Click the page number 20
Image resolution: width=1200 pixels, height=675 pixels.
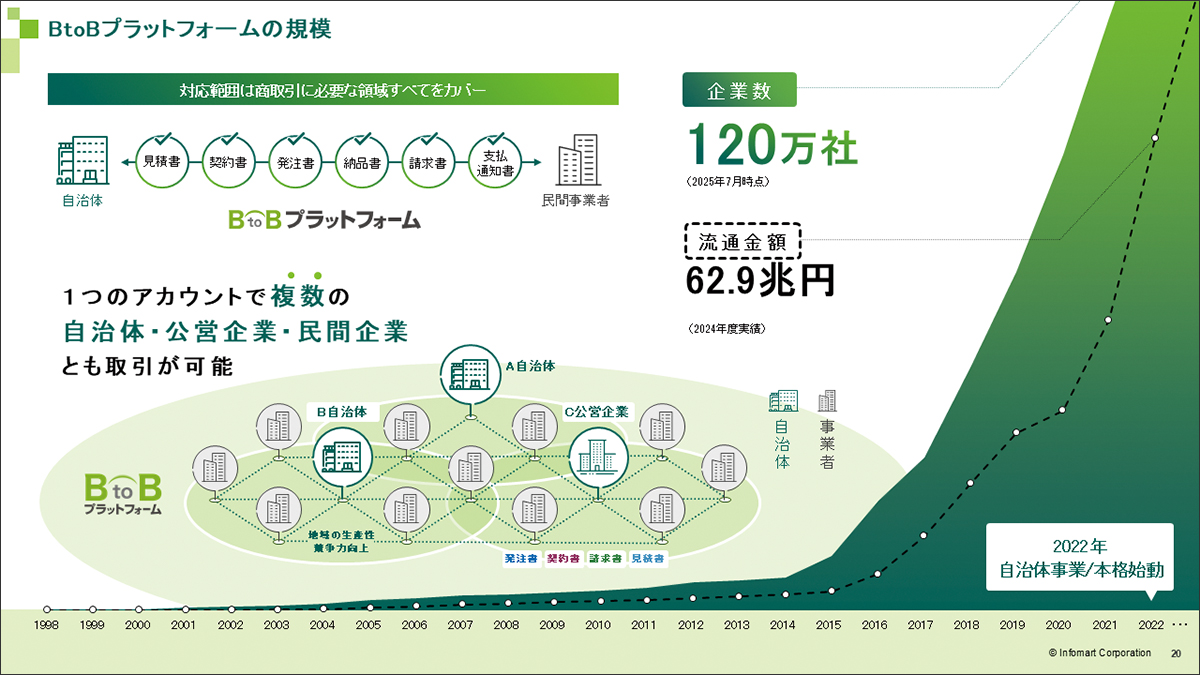[1175, 652]
